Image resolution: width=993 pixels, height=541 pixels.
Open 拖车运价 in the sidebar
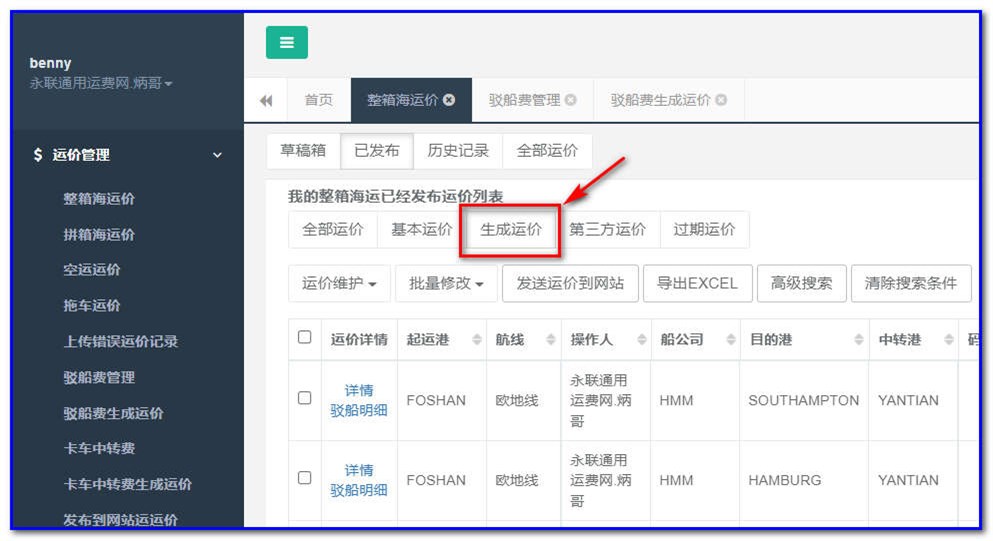pos(92,305)
